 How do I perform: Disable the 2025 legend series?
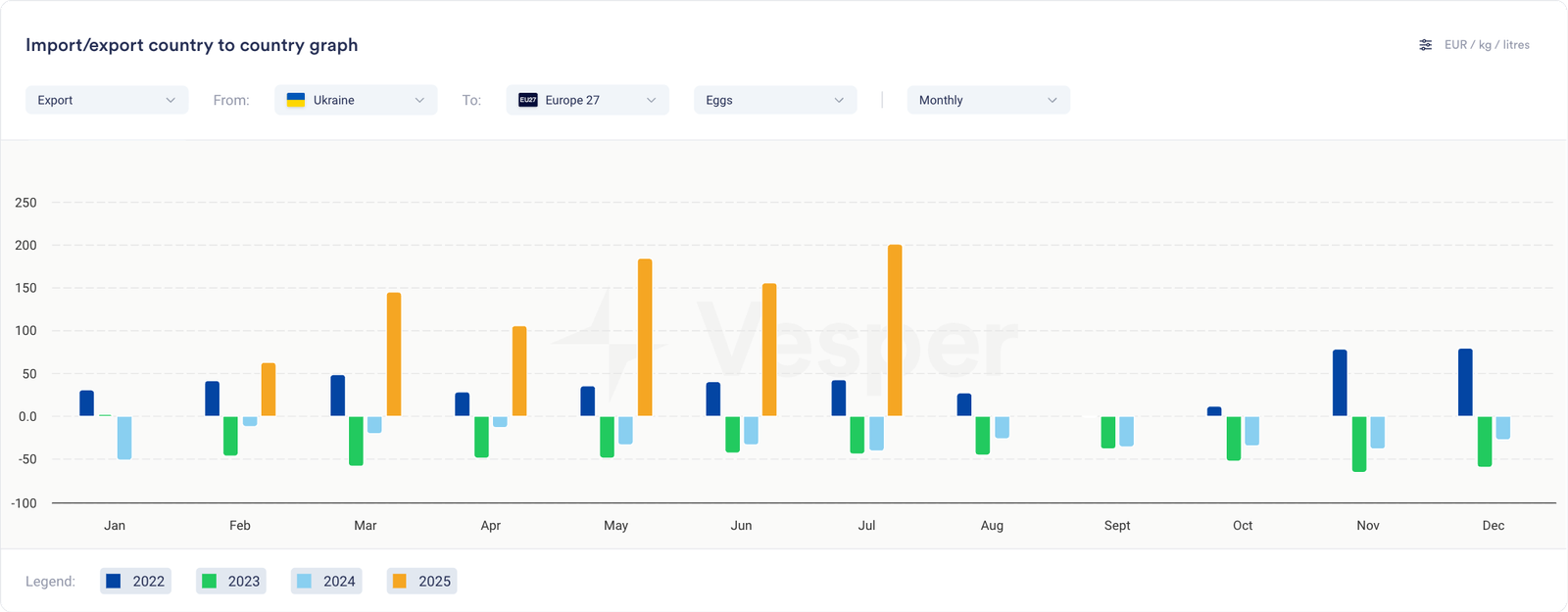[x=421, y=581]
